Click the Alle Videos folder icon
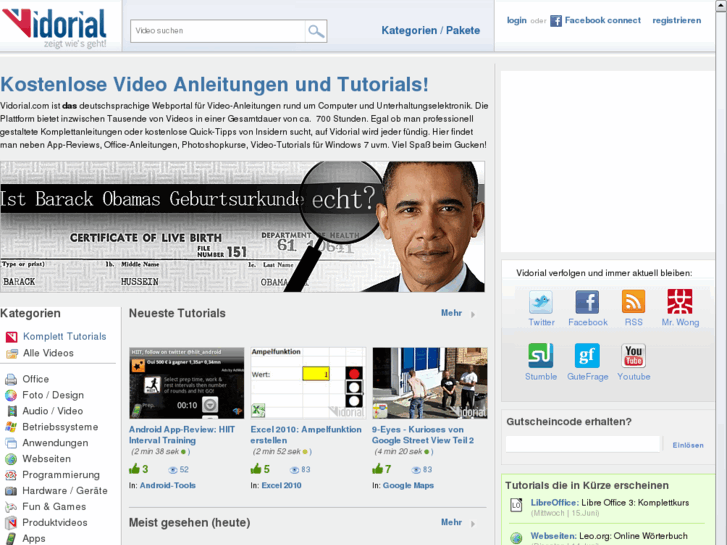Screen dimensions: 727x545 [12, 353]
